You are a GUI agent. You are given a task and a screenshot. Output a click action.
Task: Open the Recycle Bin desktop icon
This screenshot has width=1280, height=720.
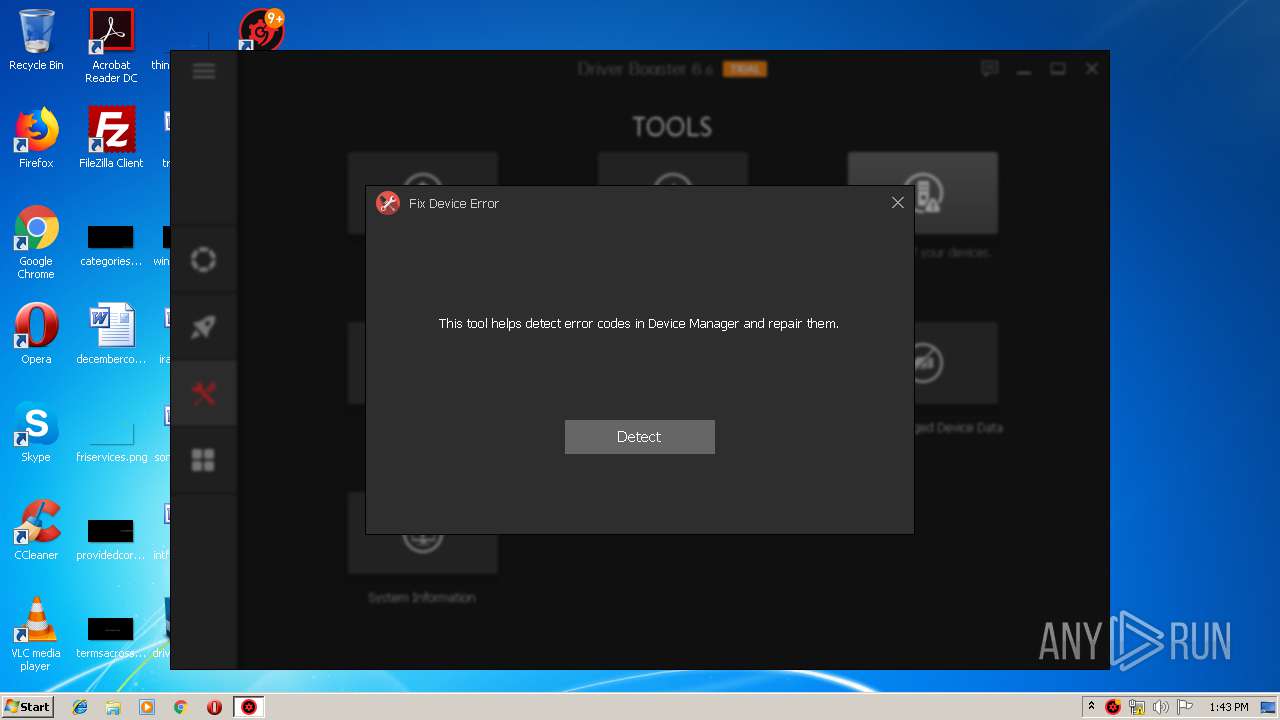[36, 40]
